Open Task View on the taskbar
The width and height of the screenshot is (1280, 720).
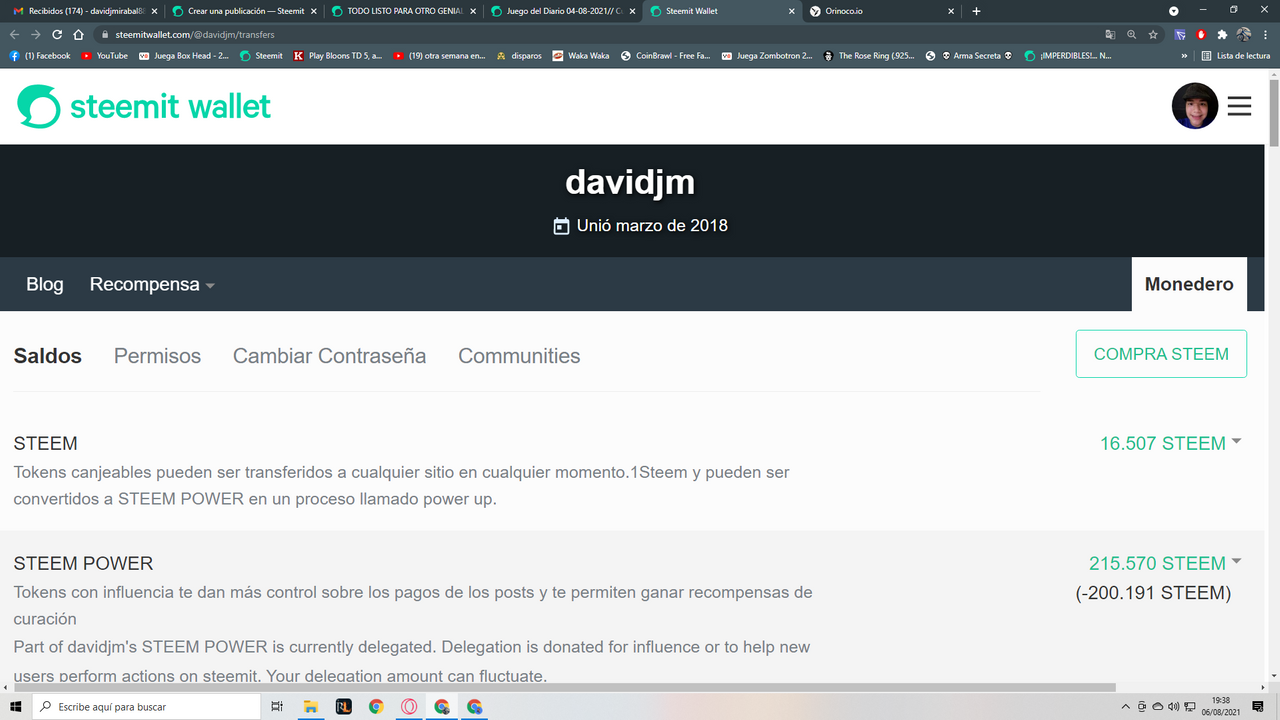277,707
